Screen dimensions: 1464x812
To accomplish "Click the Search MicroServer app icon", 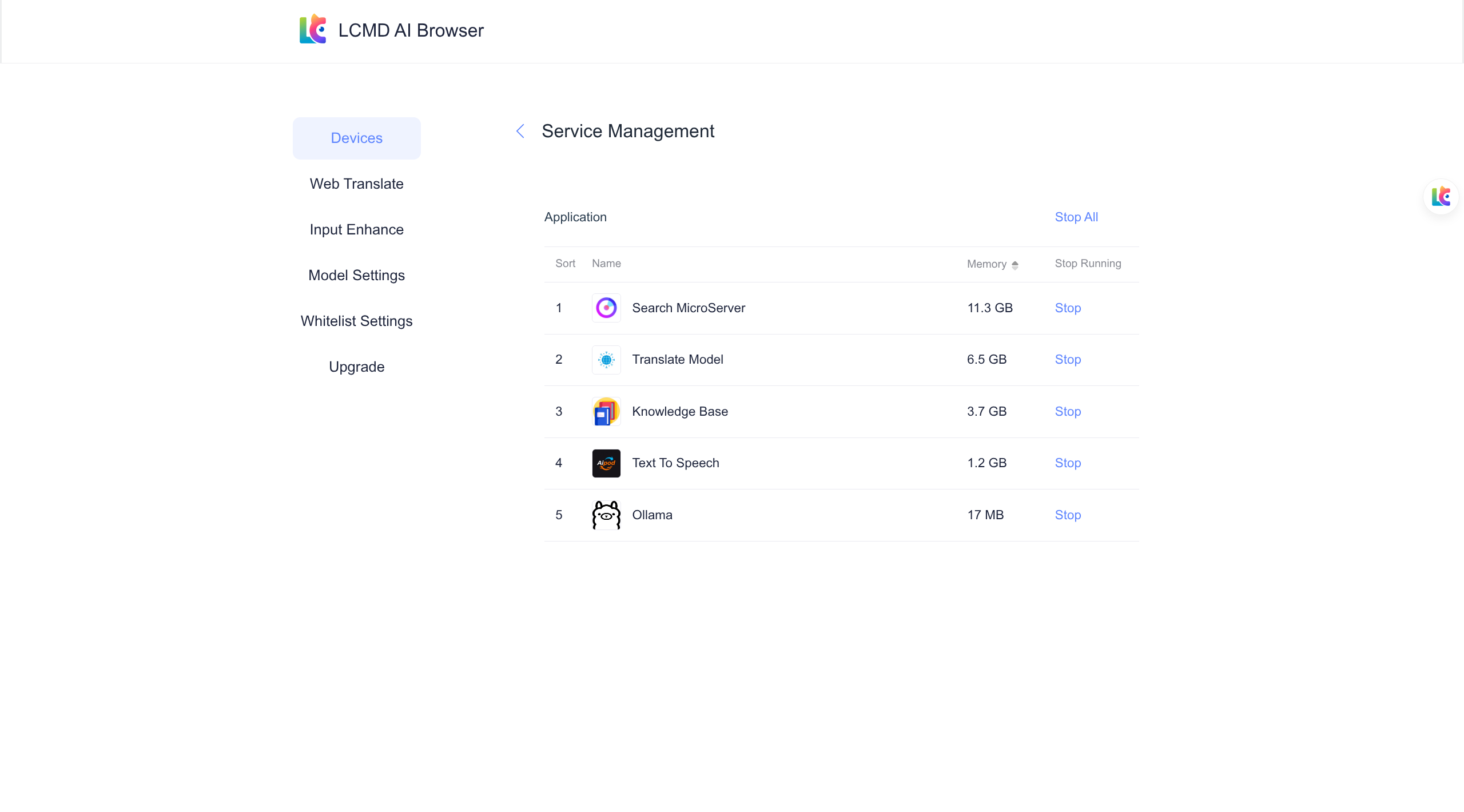I will click(x=606, y=308).
